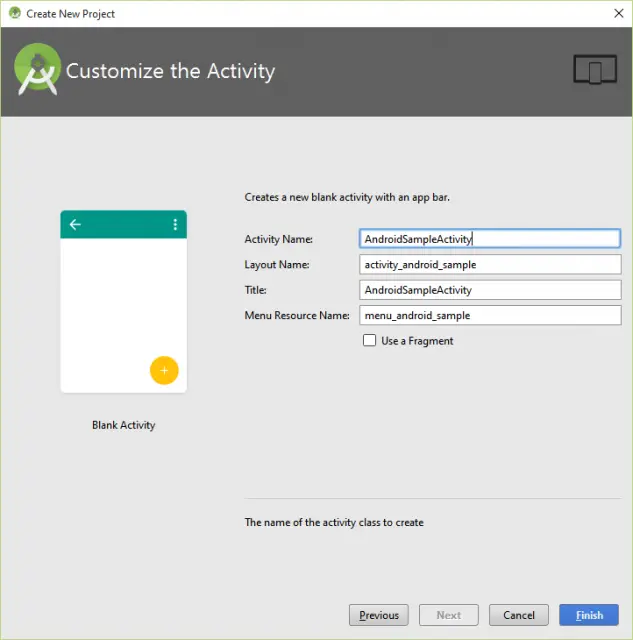
Task: Click the phone and tablet form-factor icon
Action: click(594, 69)
